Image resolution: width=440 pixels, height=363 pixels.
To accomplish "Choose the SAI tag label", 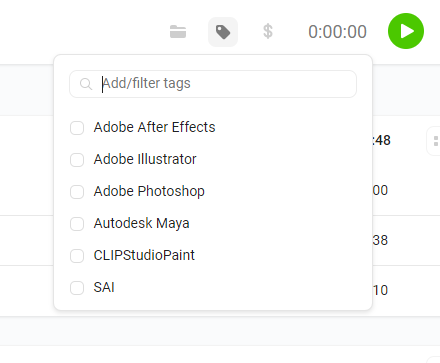I will pyautogui.click(x=104, y=287).
